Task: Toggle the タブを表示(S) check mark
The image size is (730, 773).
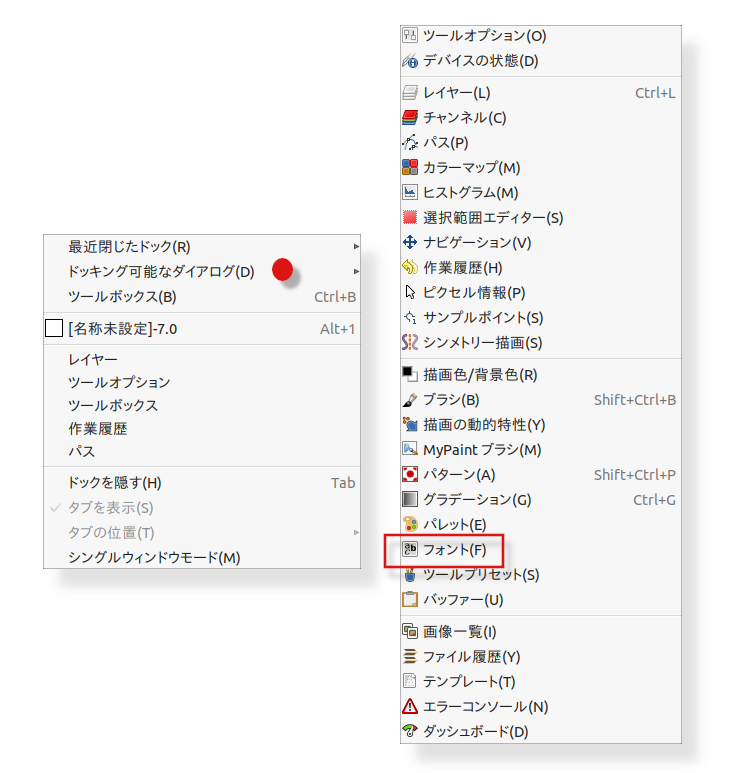Action: click(x=55, y=507)
